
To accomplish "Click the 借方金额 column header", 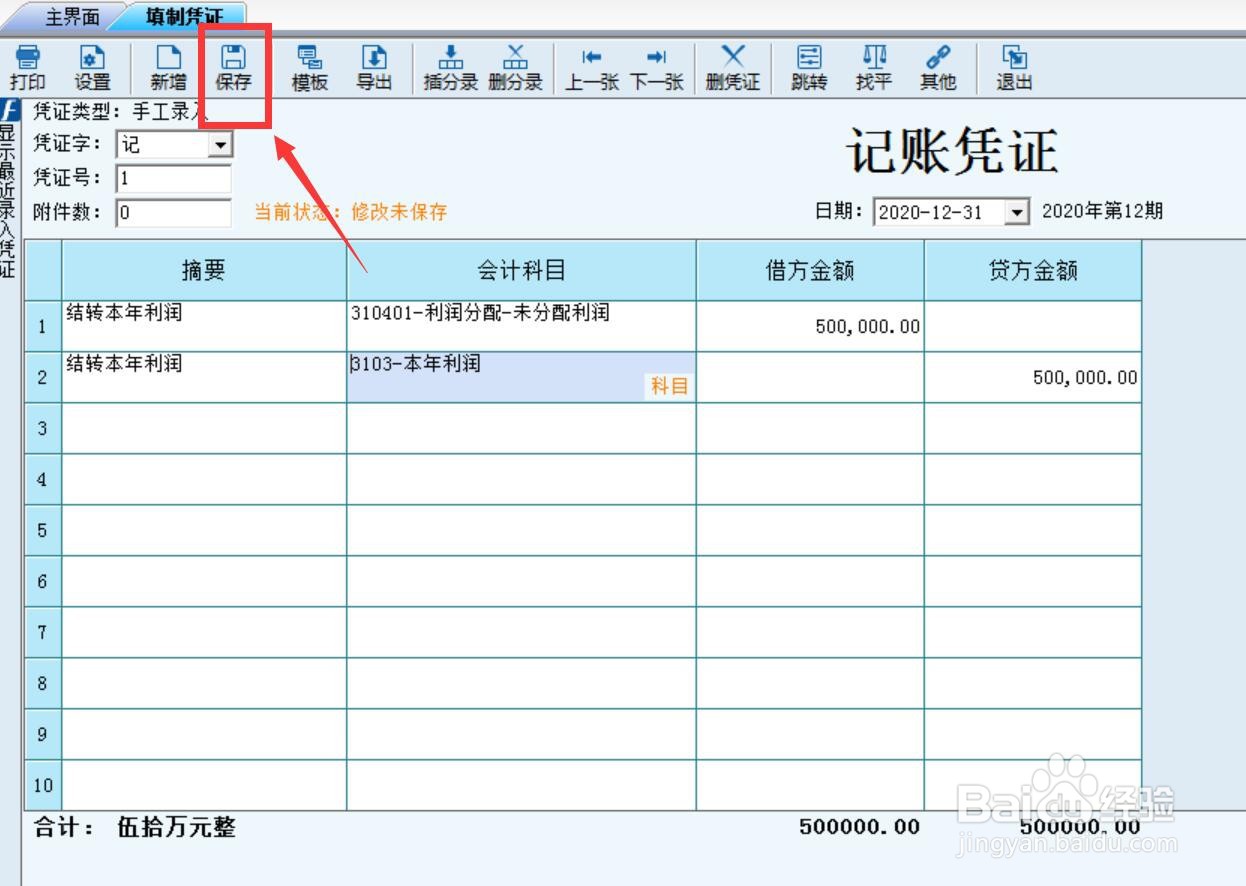I will point(810,270).
